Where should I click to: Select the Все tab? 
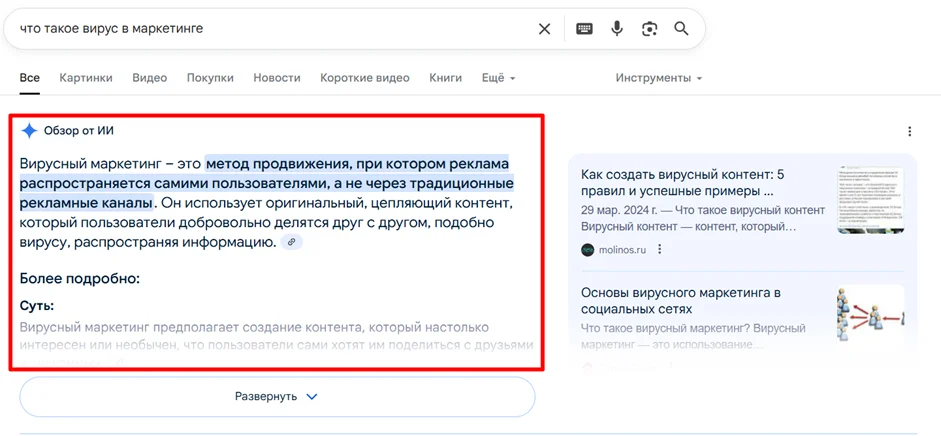pyautogui.click(x=29, y=78)
